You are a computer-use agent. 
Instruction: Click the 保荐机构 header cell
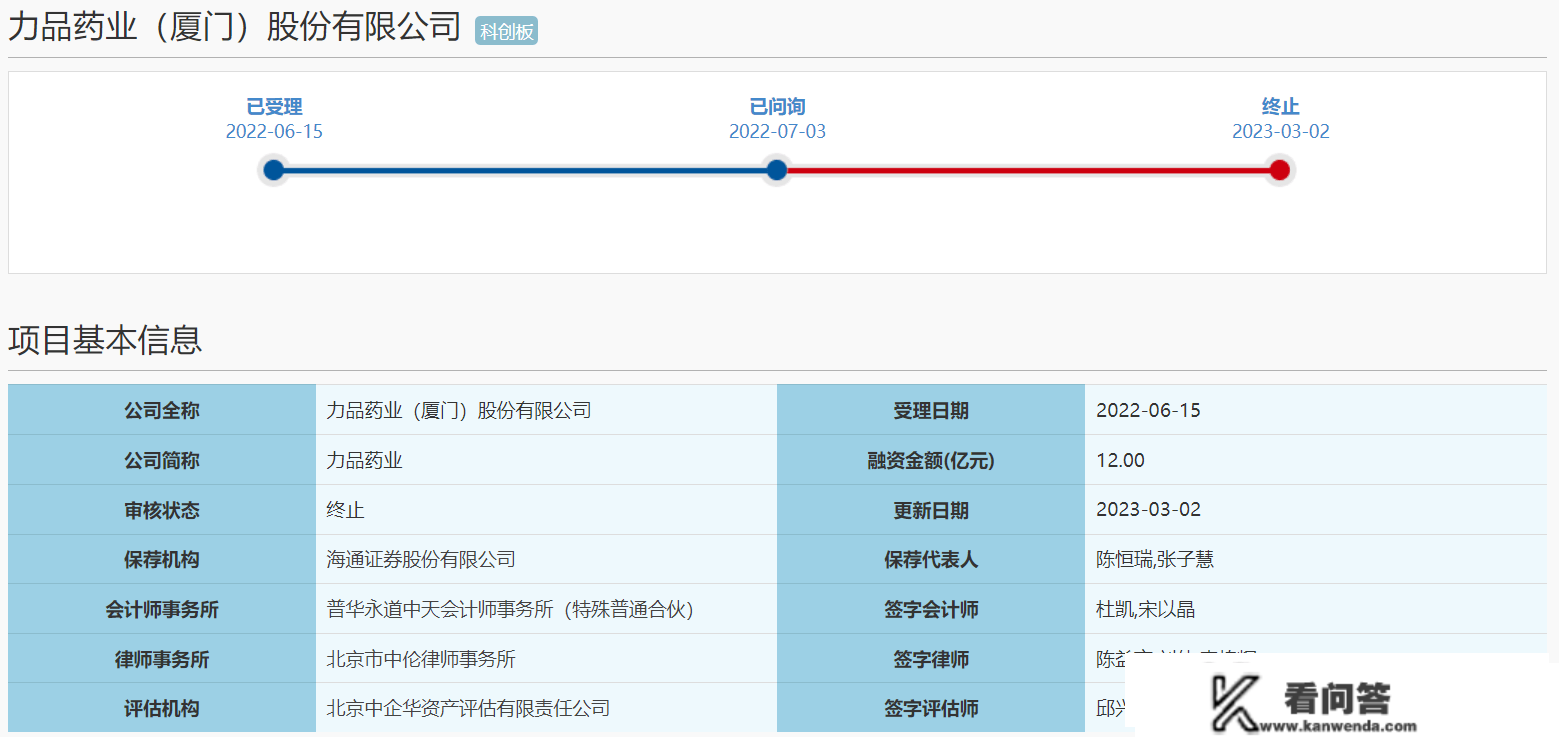(x=162, y=559)
